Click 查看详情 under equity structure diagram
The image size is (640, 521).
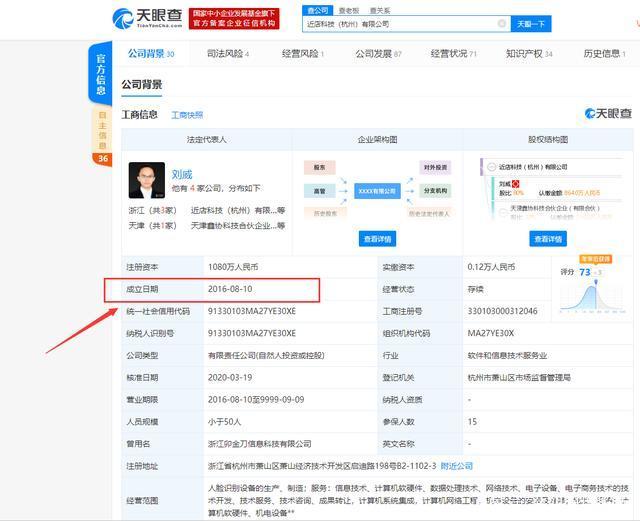click(548, 239)
